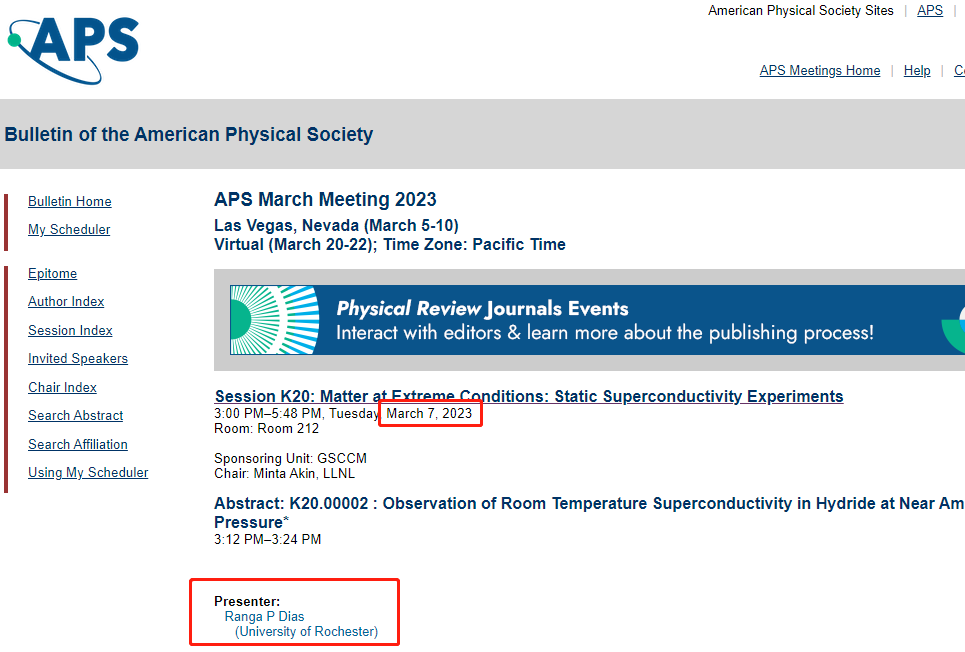
Task: Click the sunburst graphic on the banner
Action: [x=274, y=320]
